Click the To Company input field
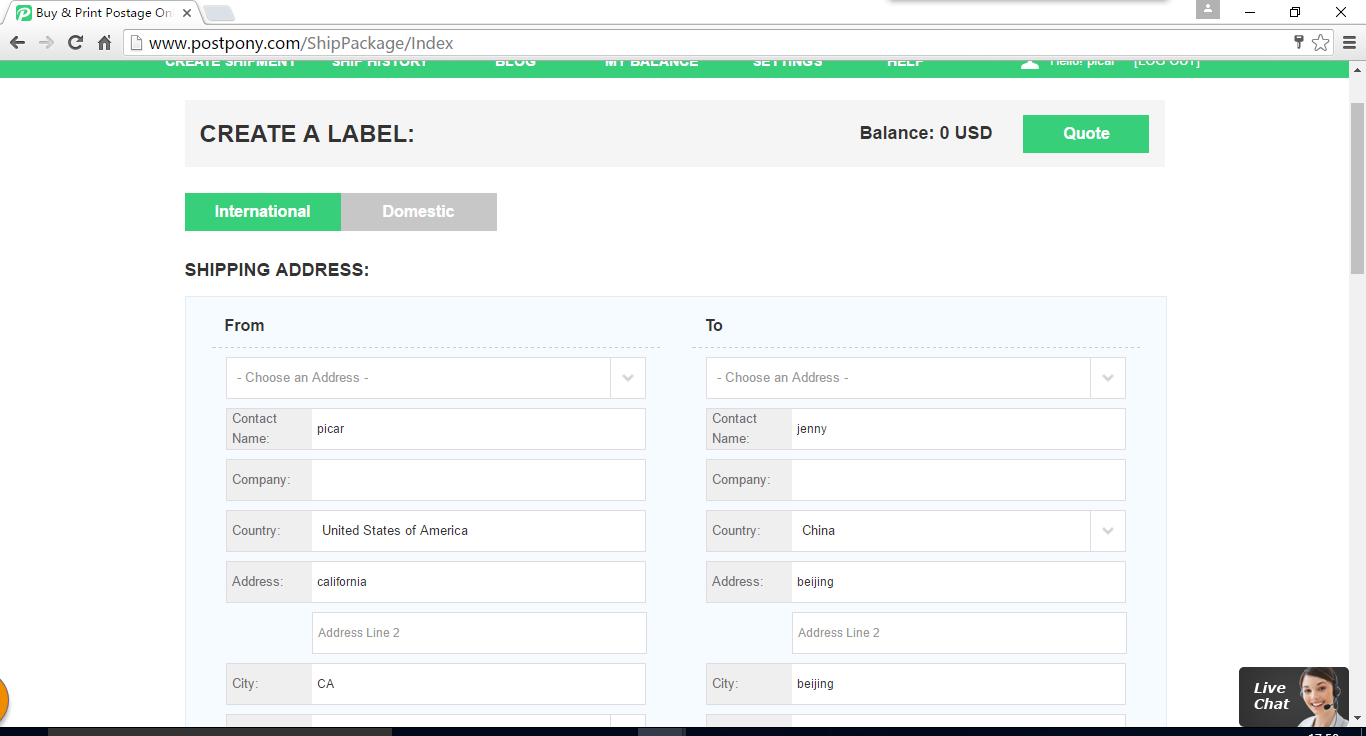Screen dimensions: 1366x736 (x=958, y=480)
